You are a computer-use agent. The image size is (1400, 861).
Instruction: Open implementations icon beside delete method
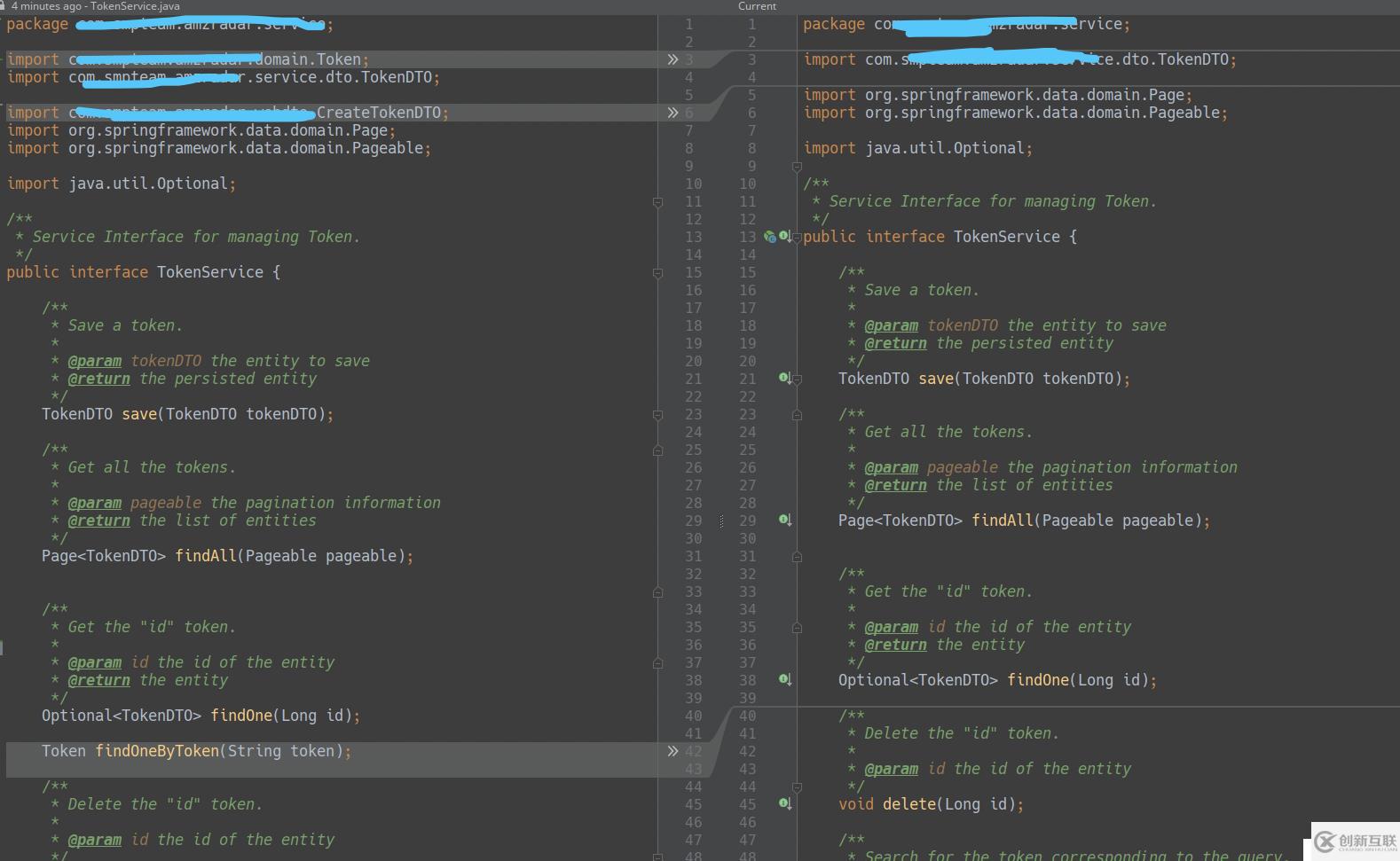[784, 804]
